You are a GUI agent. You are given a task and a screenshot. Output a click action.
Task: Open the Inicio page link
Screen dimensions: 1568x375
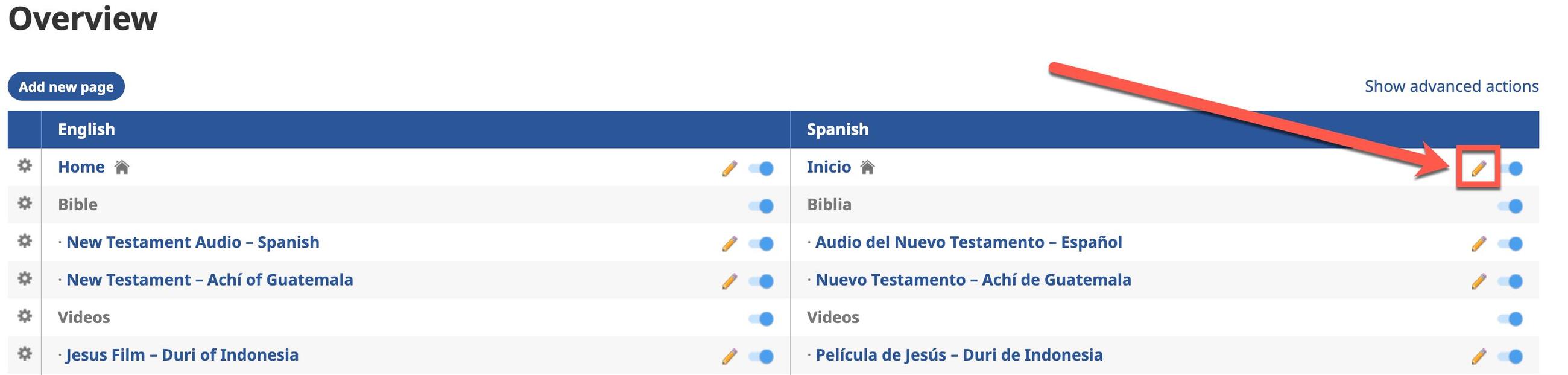pyautogui.click(x=829, y=167)
